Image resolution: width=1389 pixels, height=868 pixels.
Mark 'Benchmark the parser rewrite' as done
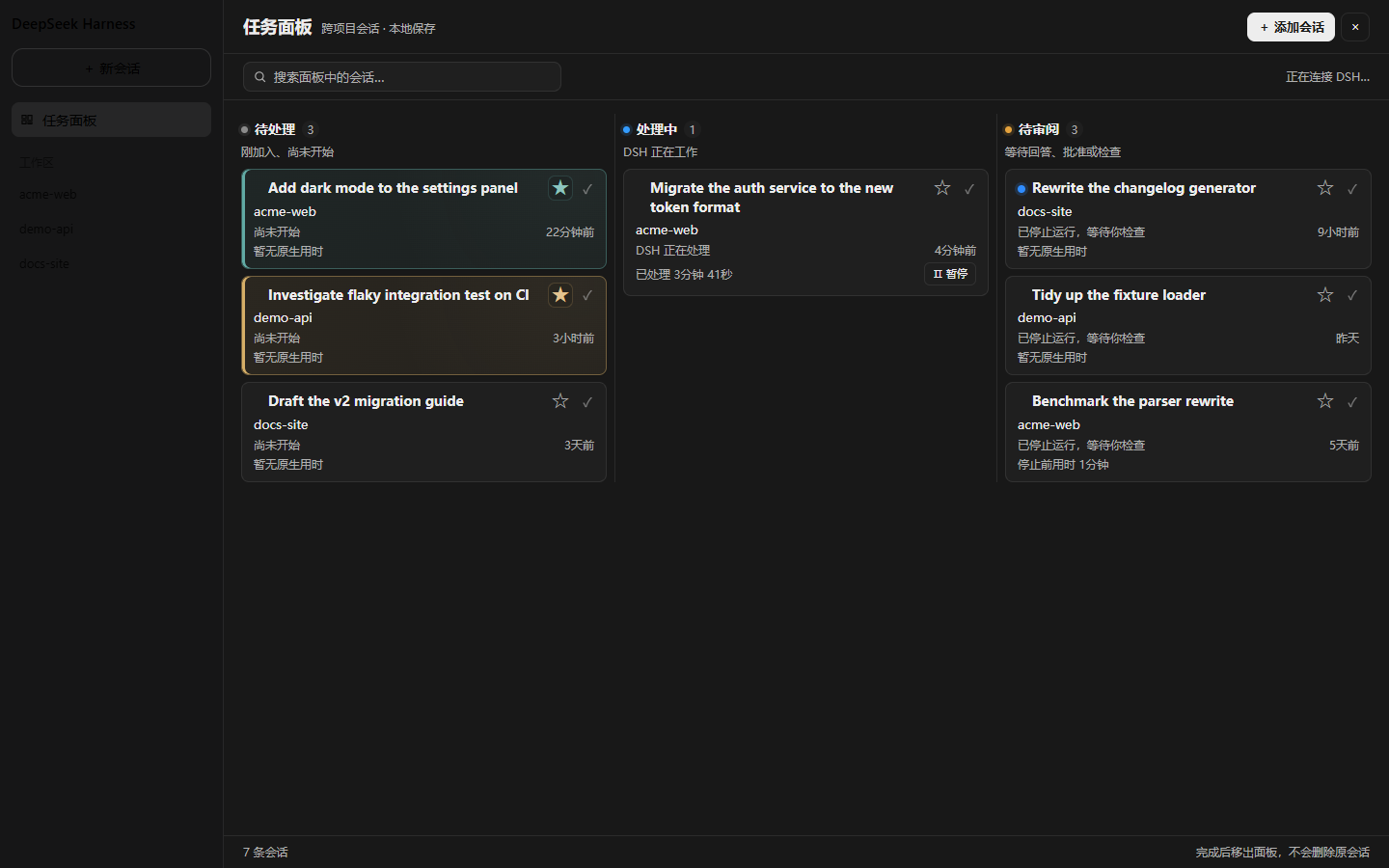(x=1352, y=402)
